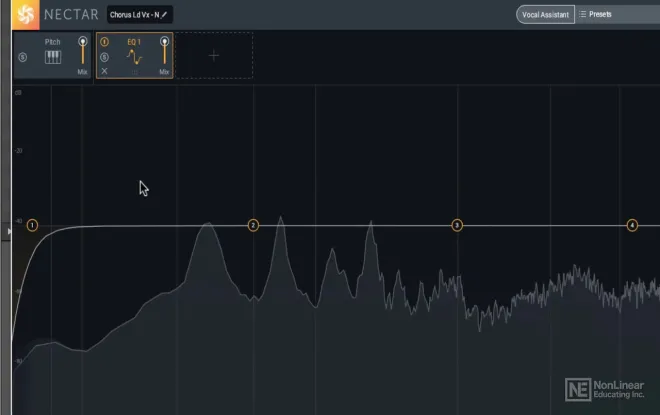Solo the EQ 1 module
The height and width of the screenshot is (415, 660).
coord(105,57)
